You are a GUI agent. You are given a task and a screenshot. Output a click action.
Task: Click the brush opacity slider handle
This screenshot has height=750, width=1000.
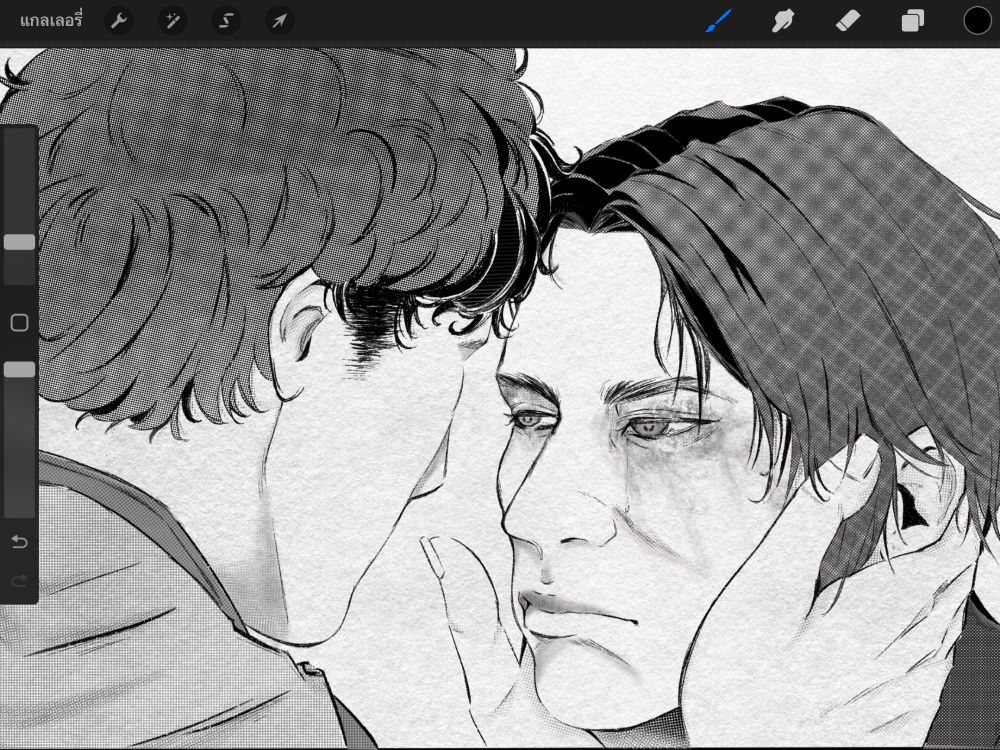[x=20, y=370]
